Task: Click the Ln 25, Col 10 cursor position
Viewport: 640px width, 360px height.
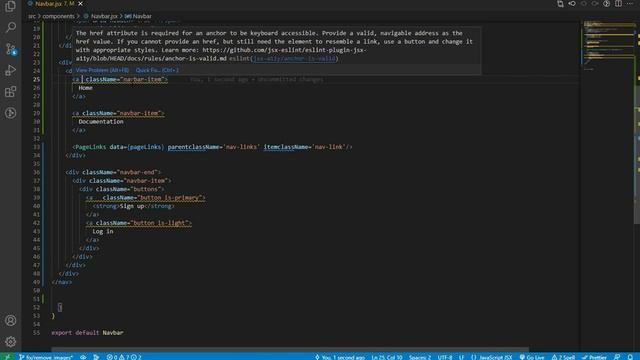Action: [387, 357]
